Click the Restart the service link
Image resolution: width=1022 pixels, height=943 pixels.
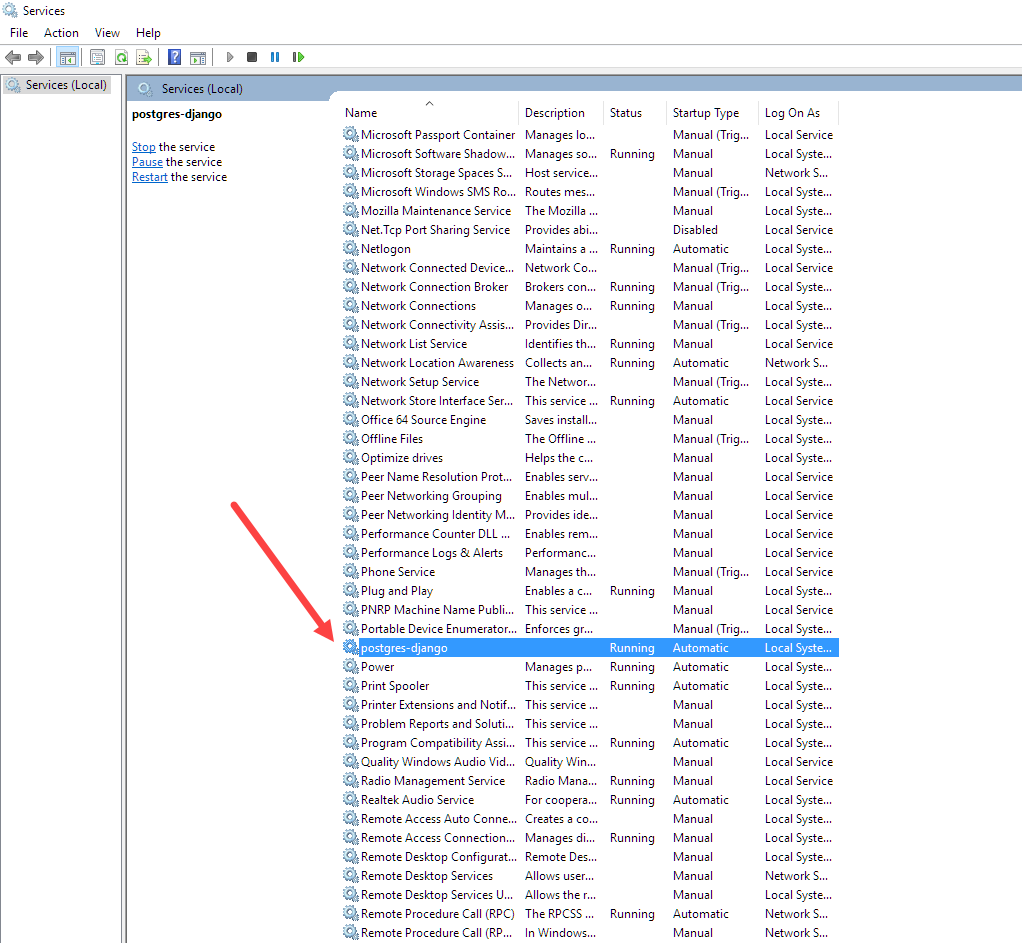(149, 177)
